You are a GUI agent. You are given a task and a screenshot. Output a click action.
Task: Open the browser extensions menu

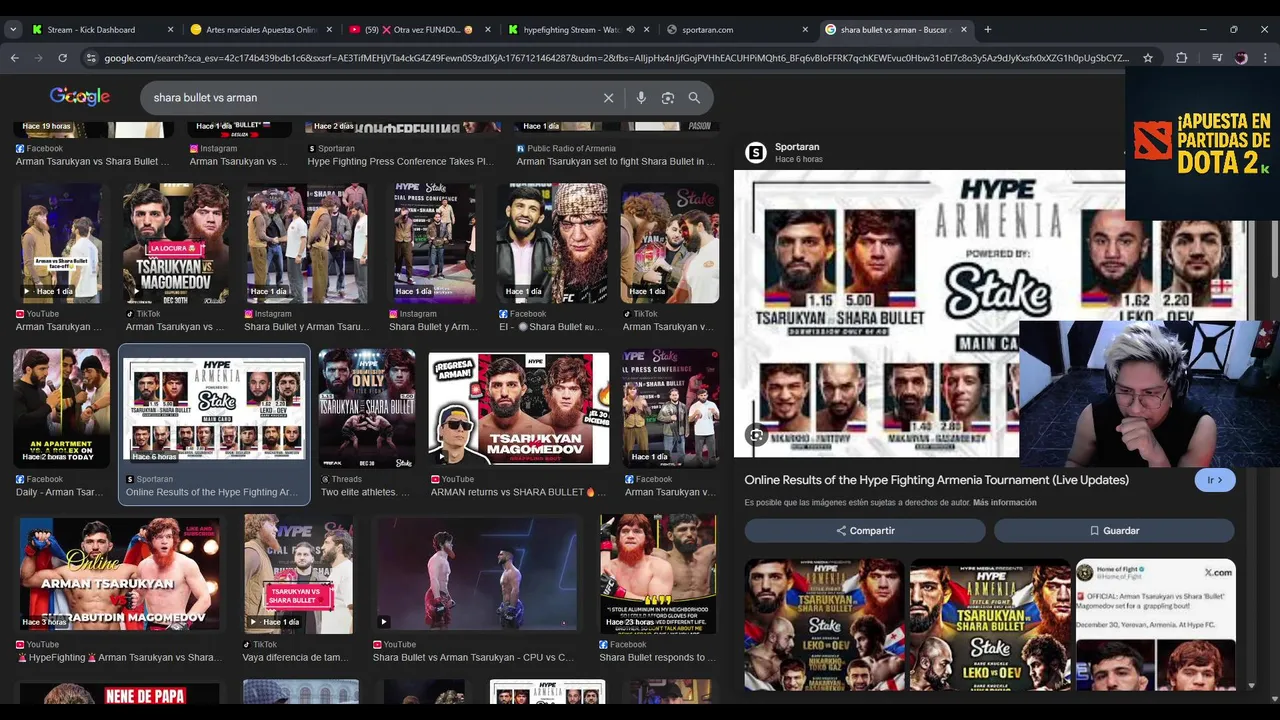click(1181, 58)
